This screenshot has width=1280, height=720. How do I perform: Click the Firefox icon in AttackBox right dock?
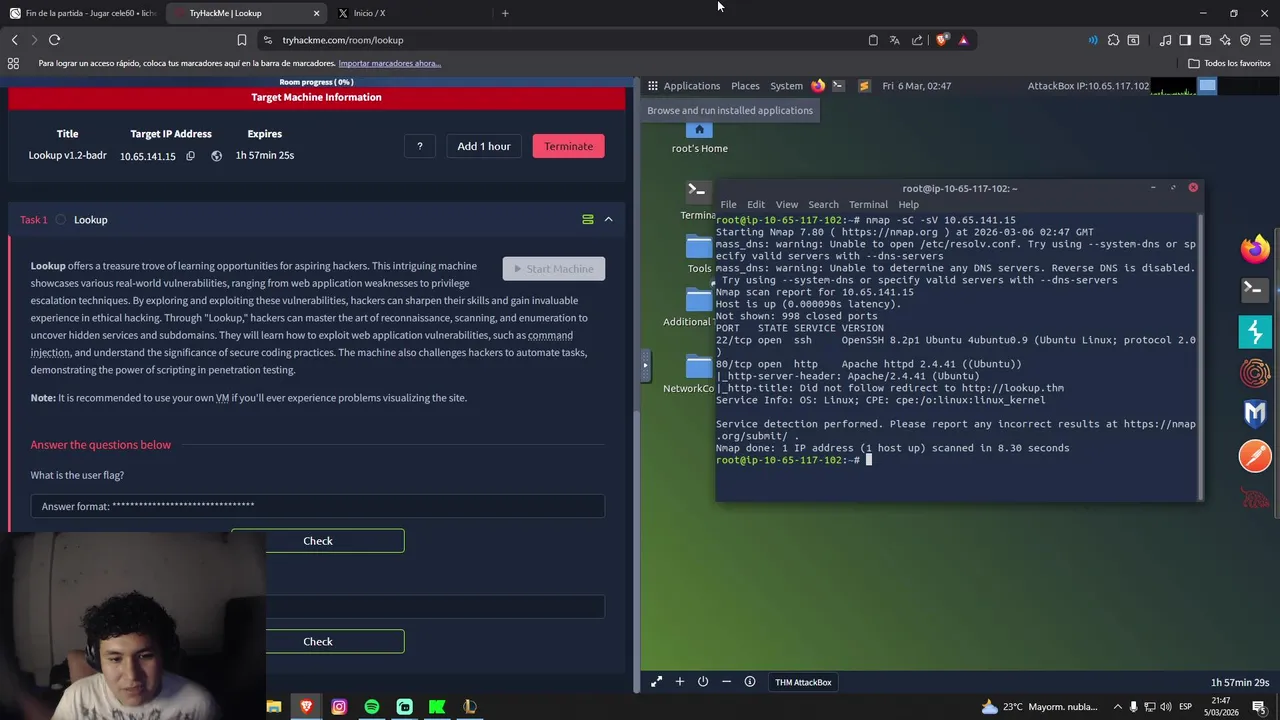(1255, 248)
